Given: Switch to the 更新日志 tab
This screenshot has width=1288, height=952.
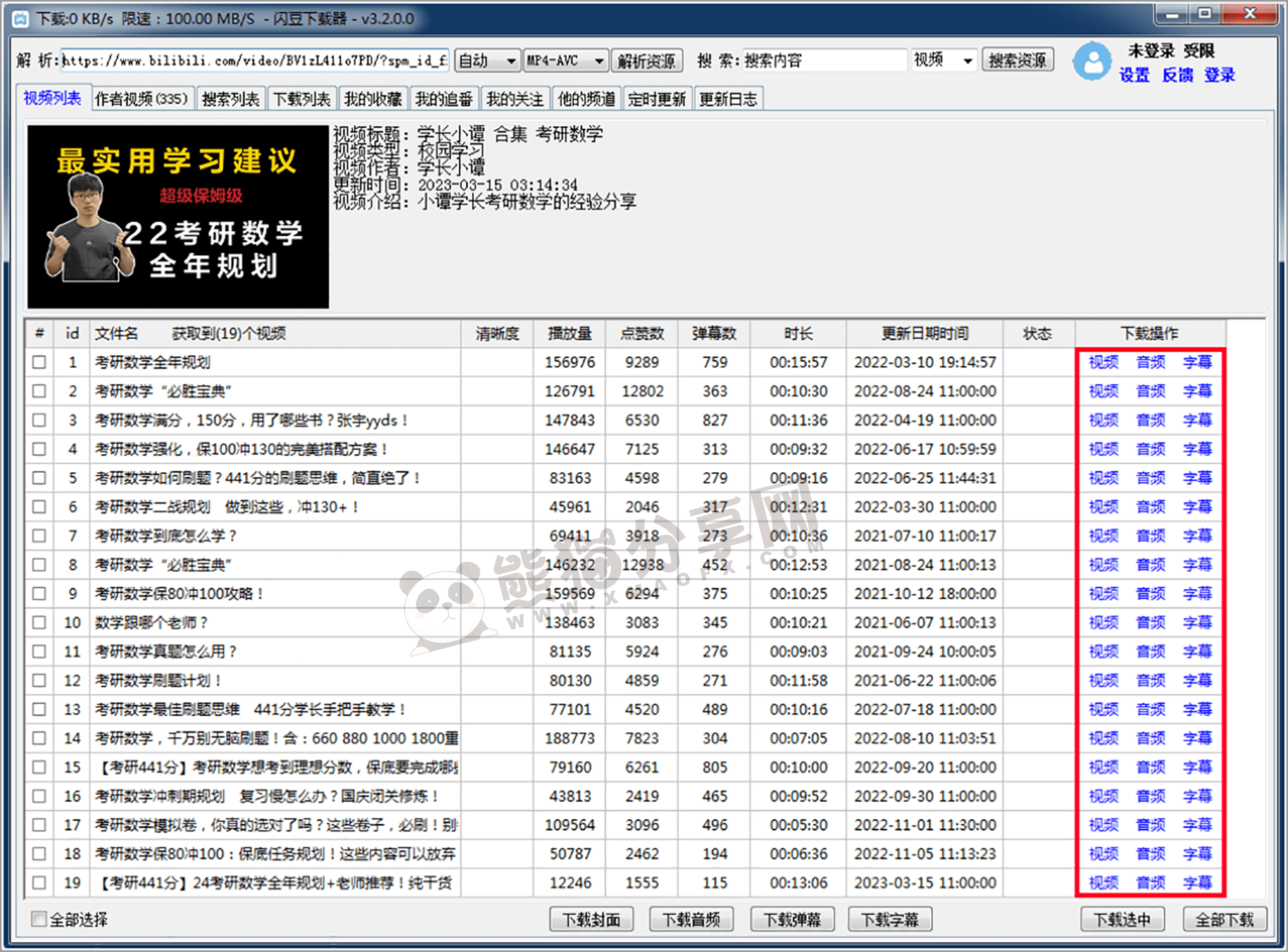Looking at the screenshot, I should pyautogui.click(x=729, y=98).
